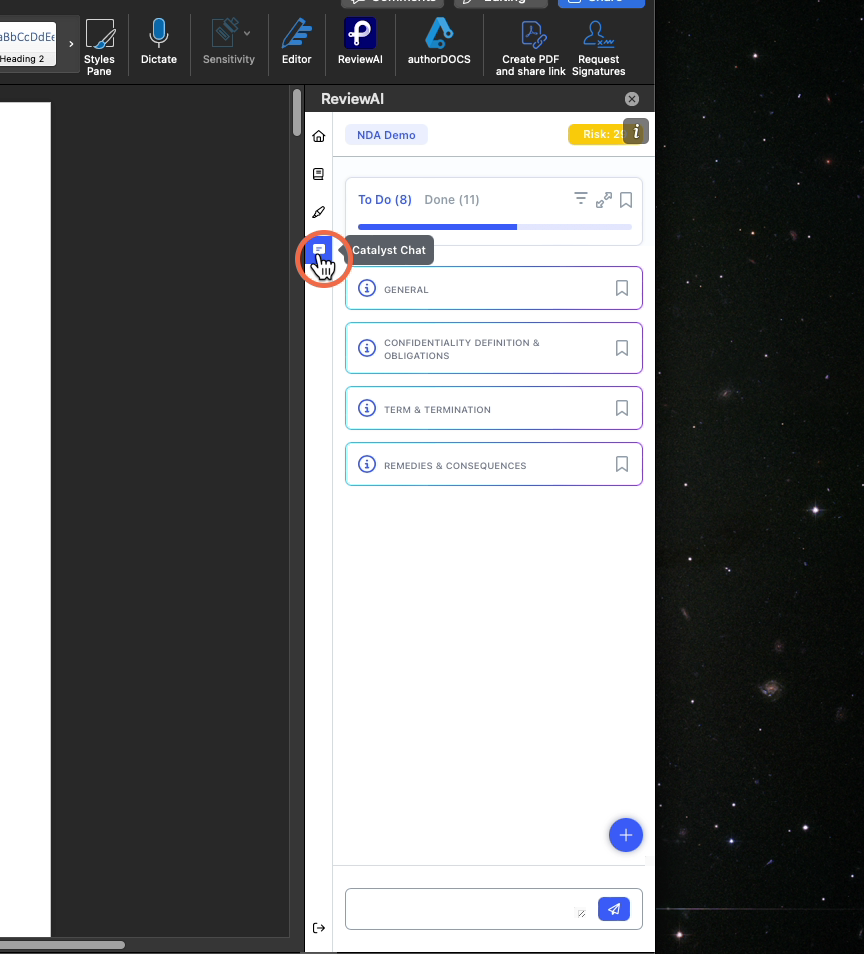The width and height of the screenshot is (864, 954).
Task: Bookmark the GENERAL section
Action: 621,288
